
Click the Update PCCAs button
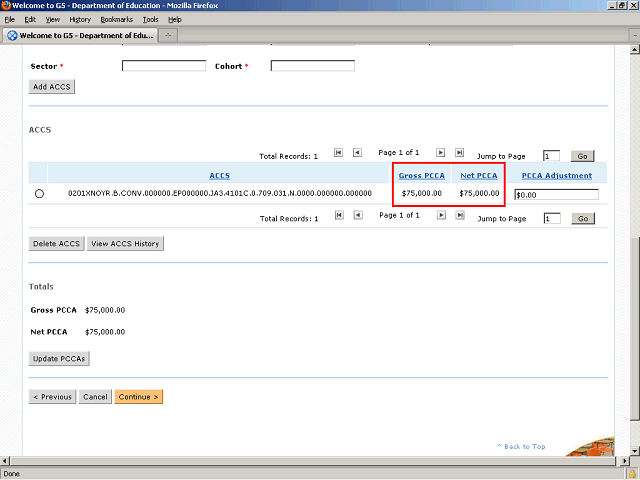pos(59,359)
